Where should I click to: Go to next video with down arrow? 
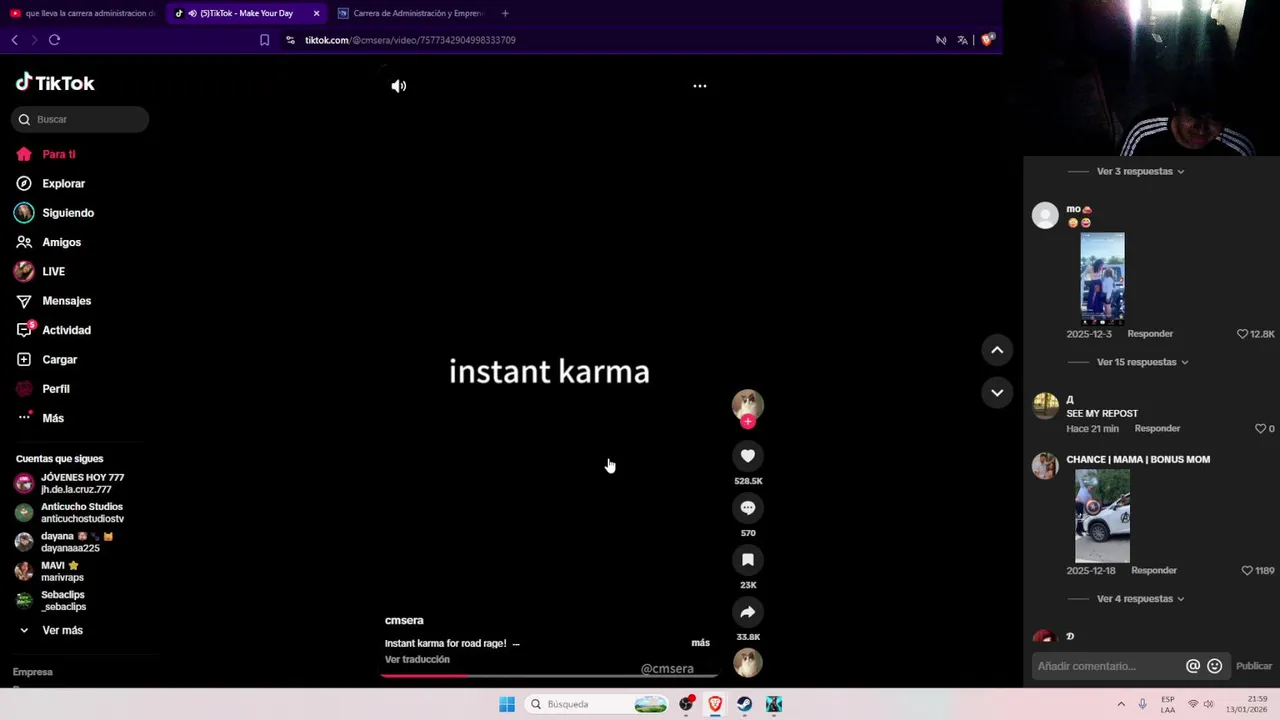pos(997,393)
